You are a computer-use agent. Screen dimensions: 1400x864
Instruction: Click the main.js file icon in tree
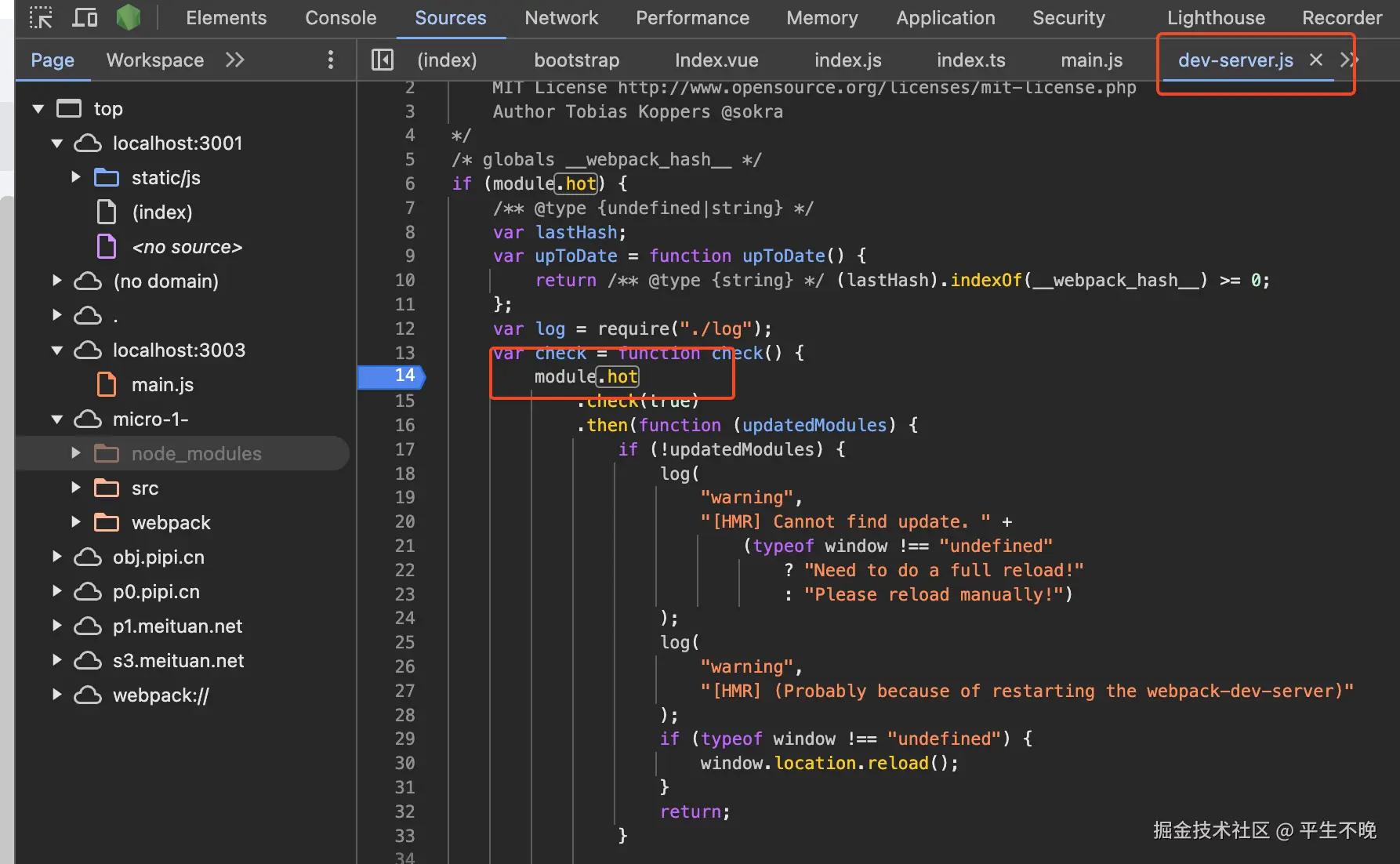click(x=107, y=385)
